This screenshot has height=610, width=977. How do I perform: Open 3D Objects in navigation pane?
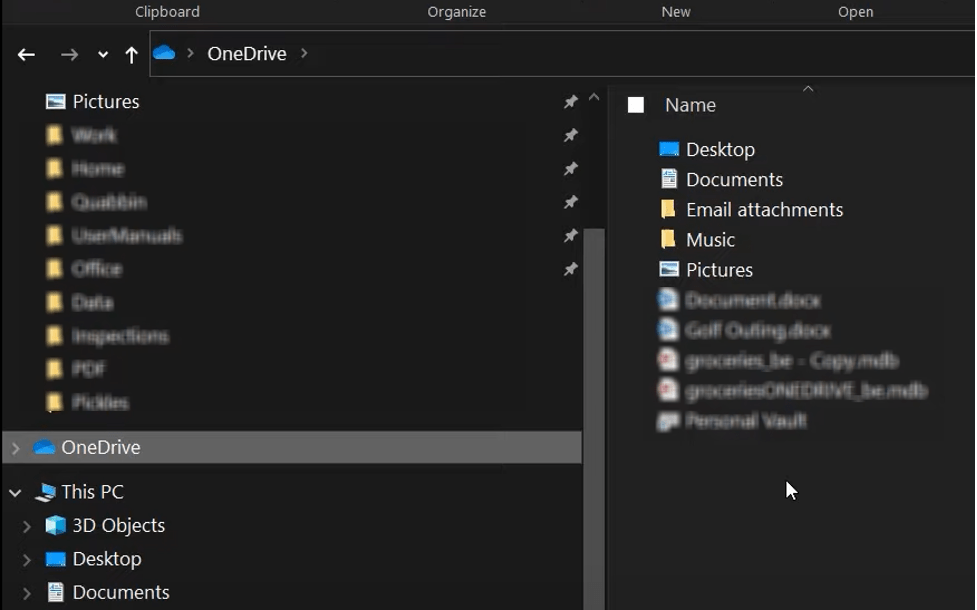point(118,526)
